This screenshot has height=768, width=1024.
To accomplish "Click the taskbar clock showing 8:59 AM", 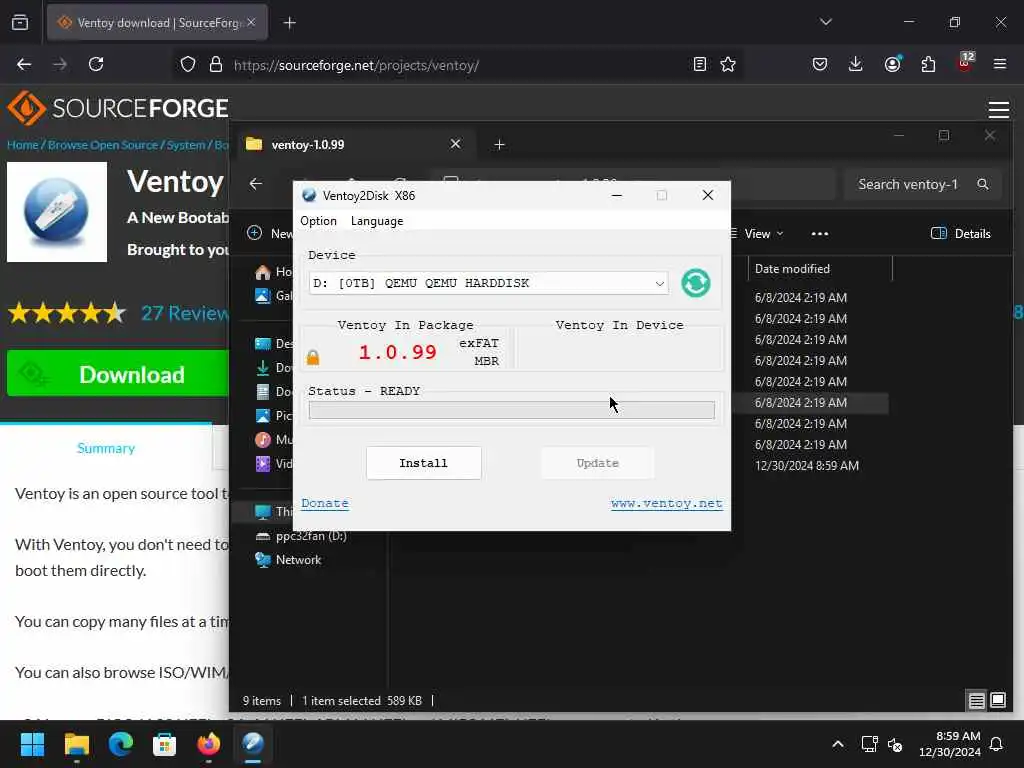I will pyautogui.click(x=950, y=744).
